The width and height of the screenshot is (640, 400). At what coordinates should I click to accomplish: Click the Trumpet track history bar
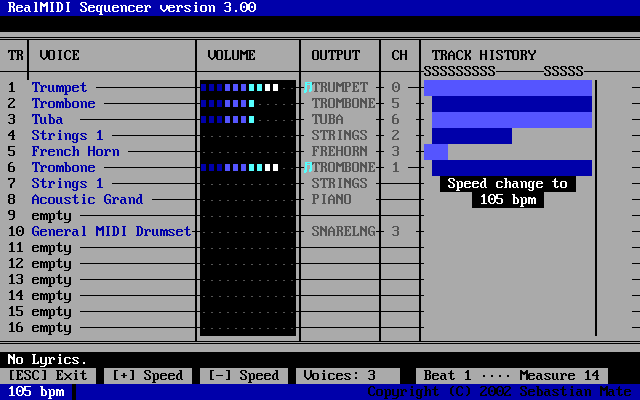coord(508,88)
